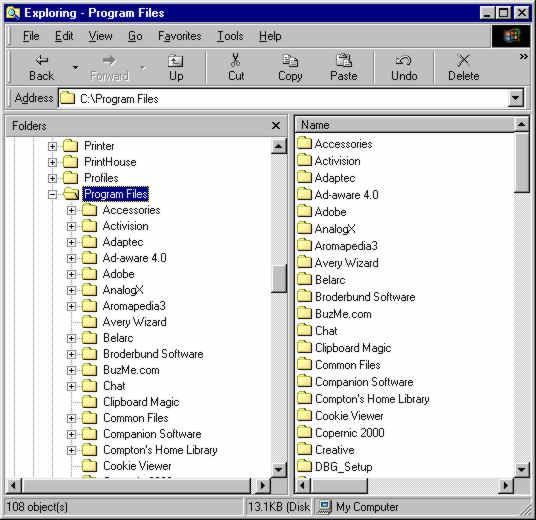
Task: Copy the selected item
Action: [290, 68]
